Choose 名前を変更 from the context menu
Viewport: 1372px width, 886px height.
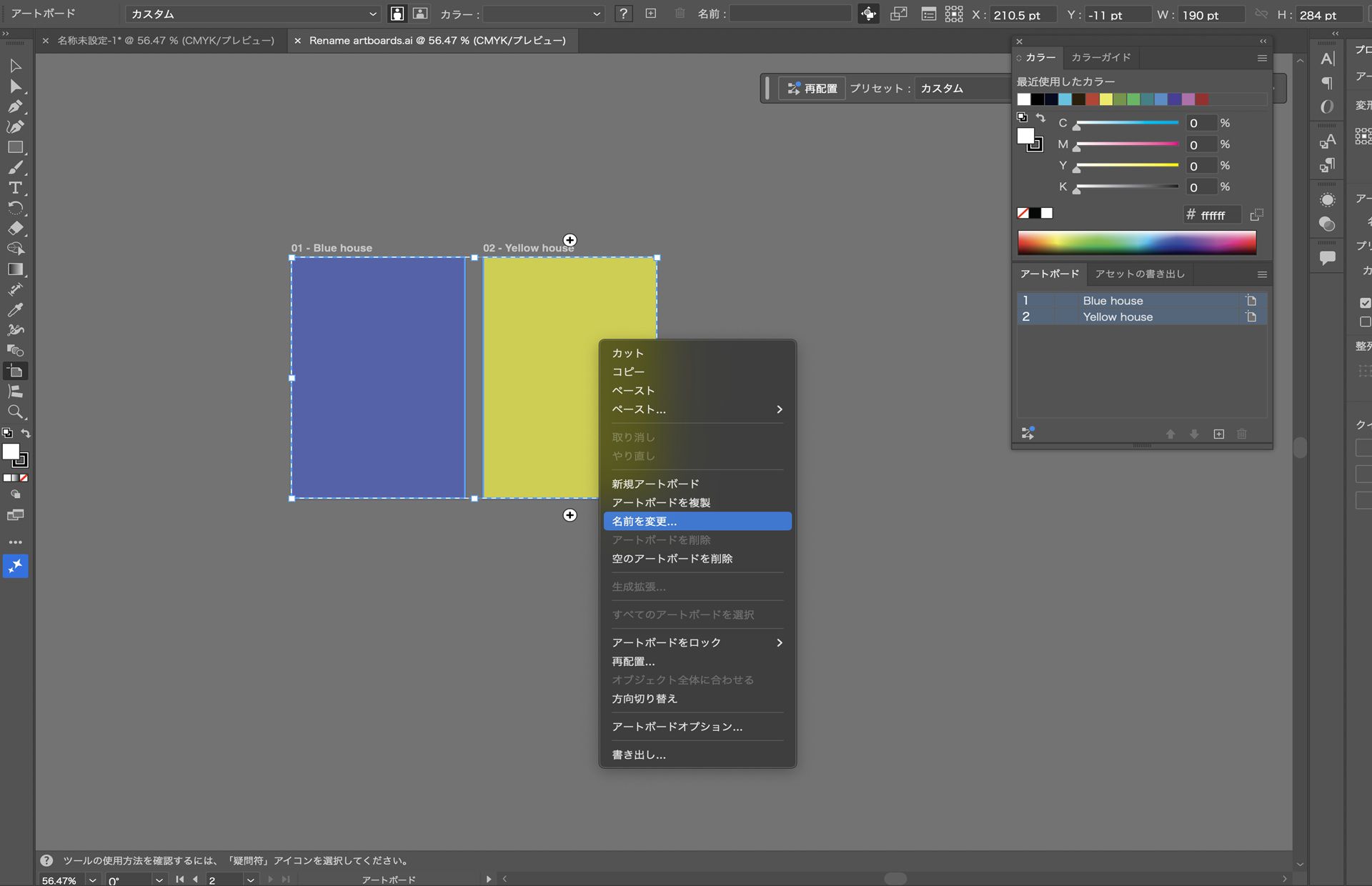click(697, 521)
